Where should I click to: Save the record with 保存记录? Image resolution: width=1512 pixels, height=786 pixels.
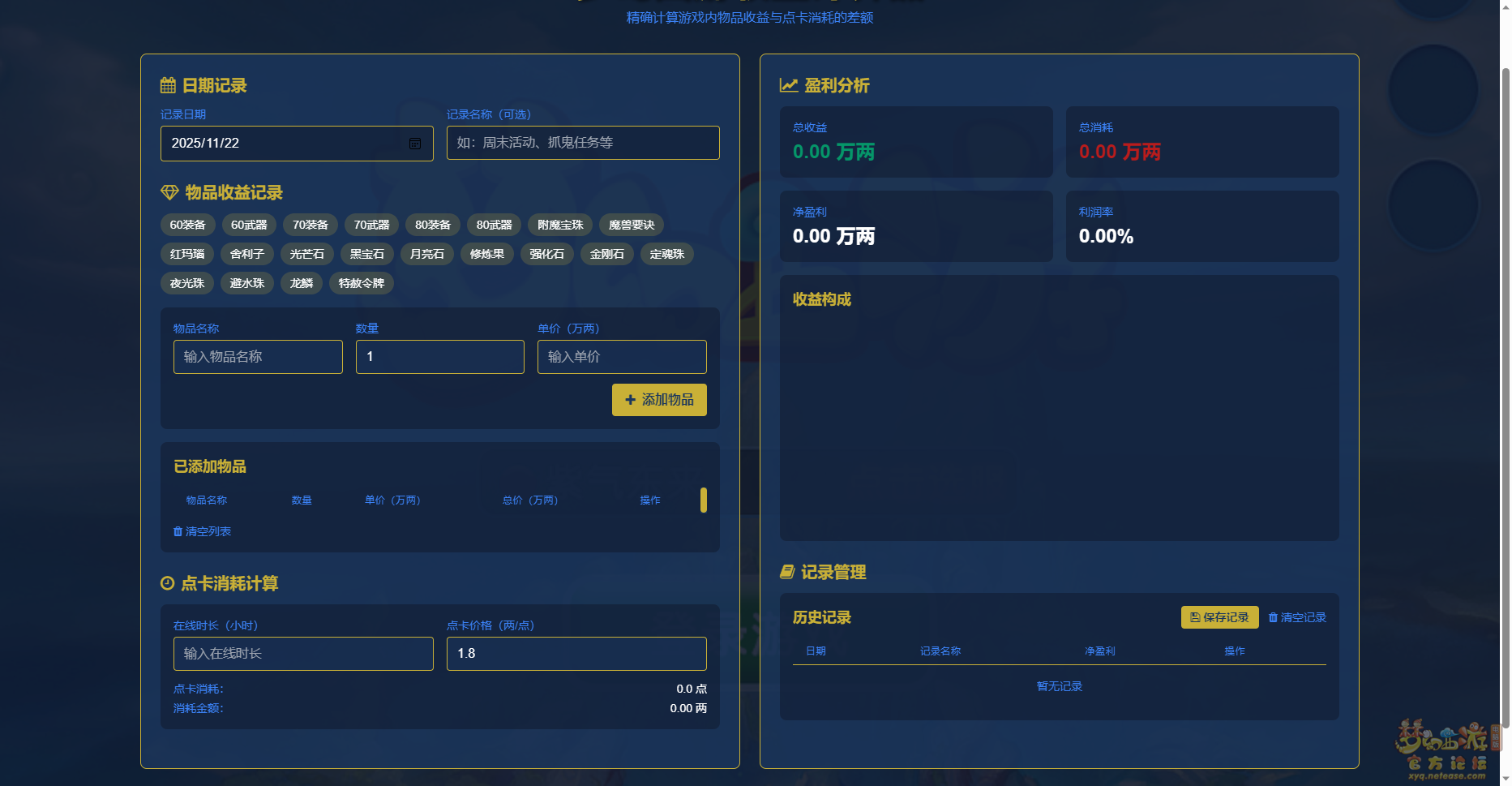1219,617
